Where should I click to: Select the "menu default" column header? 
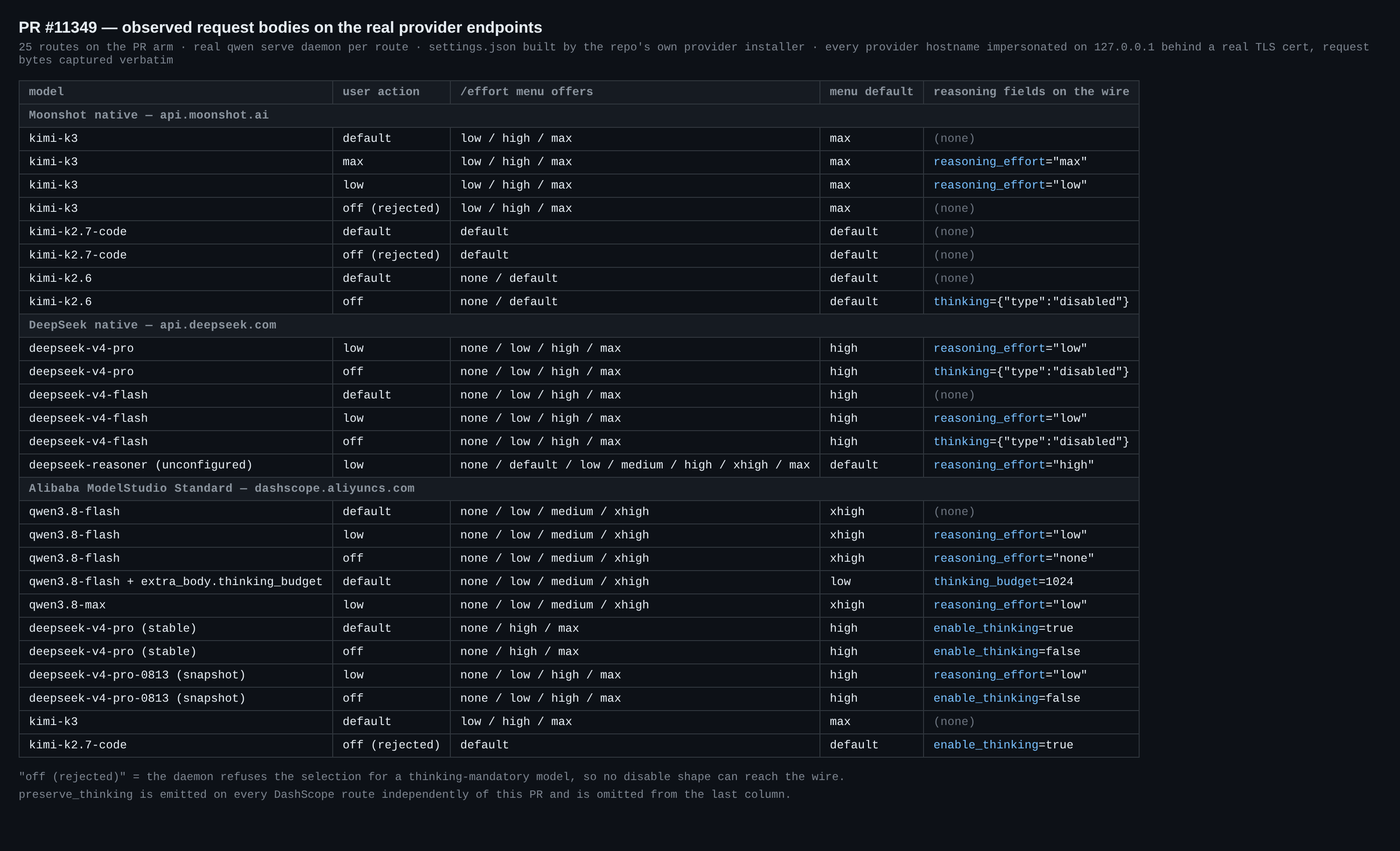(871, 92)
